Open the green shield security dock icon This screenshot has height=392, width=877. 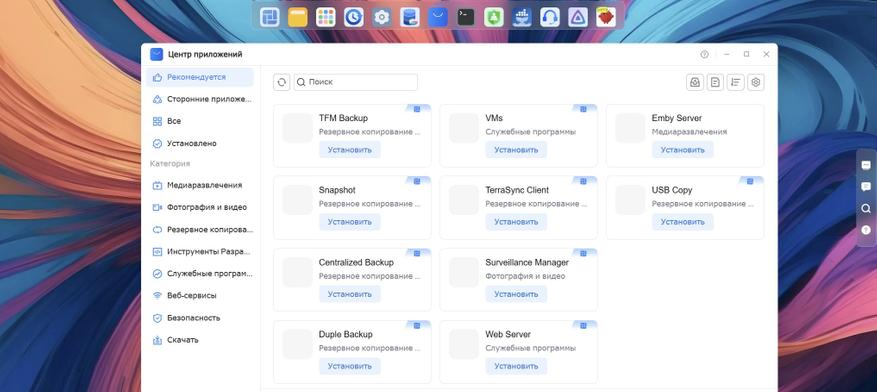point(493,17)
